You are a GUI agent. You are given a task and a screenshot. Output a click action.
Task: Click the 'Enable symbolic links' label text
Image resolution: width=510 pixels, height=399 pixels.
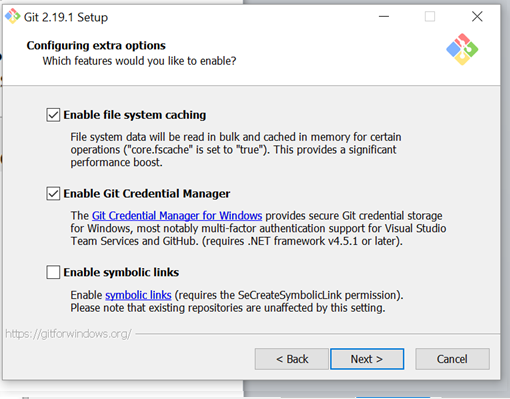121,272
